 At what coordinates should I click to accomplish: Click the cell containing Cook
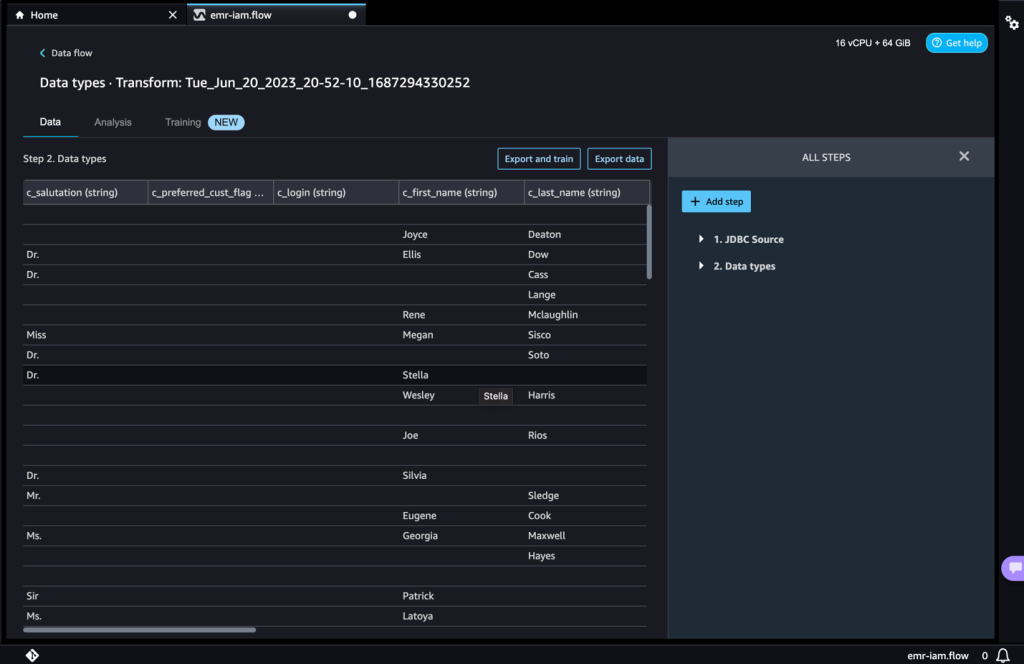point(586,516)
